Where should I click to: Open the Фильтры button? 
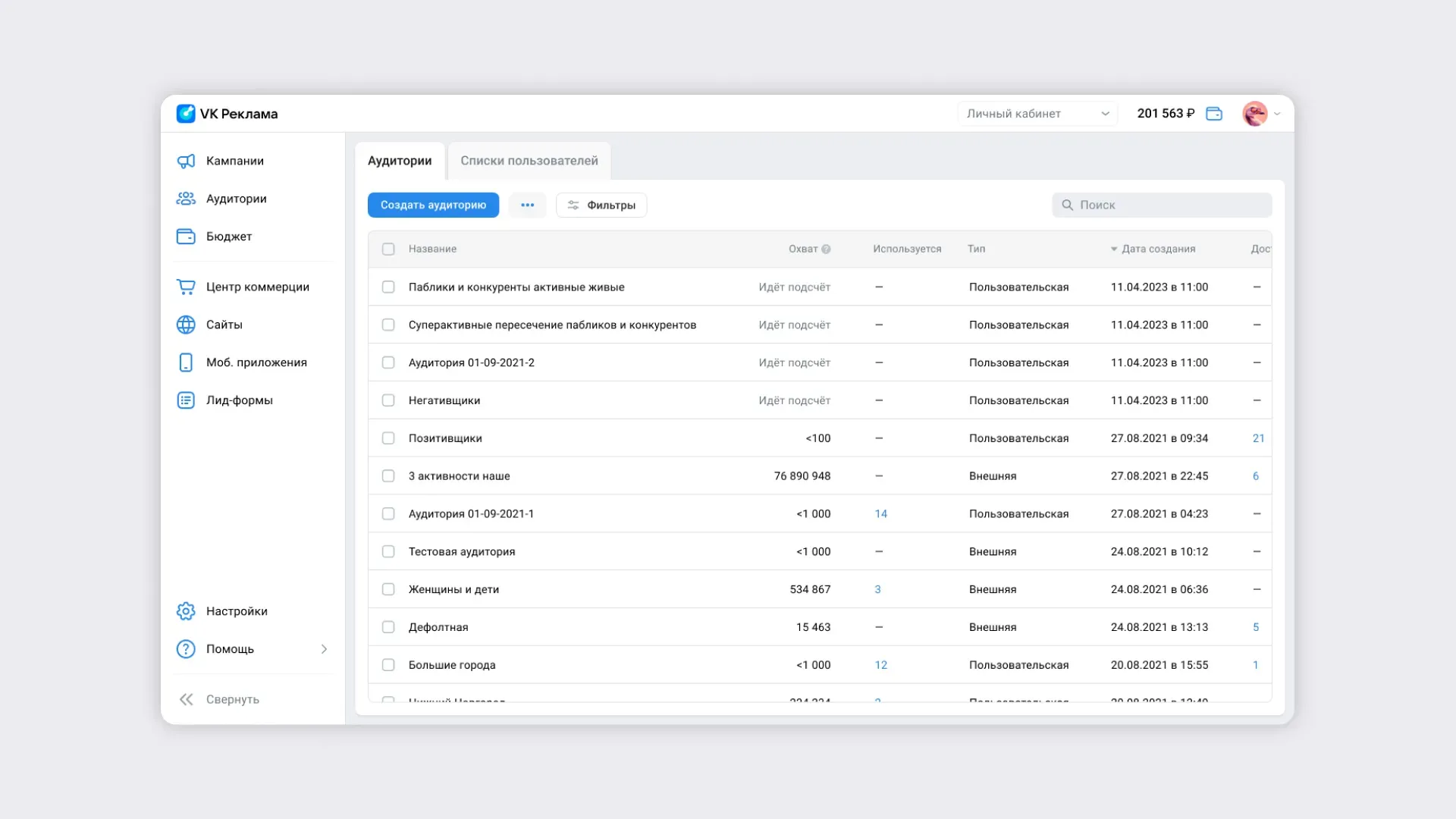pyautogui.click(x=601, y=205)
